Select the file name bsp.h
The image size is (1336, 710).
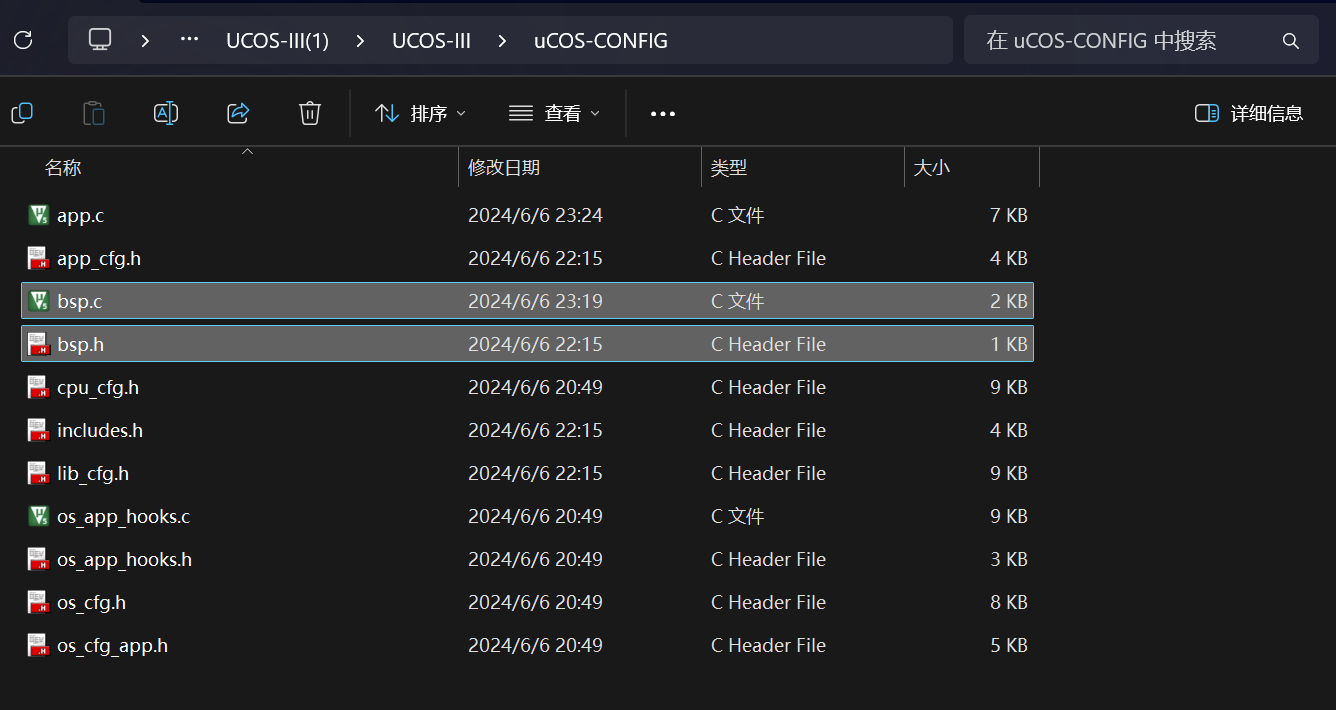80,344
